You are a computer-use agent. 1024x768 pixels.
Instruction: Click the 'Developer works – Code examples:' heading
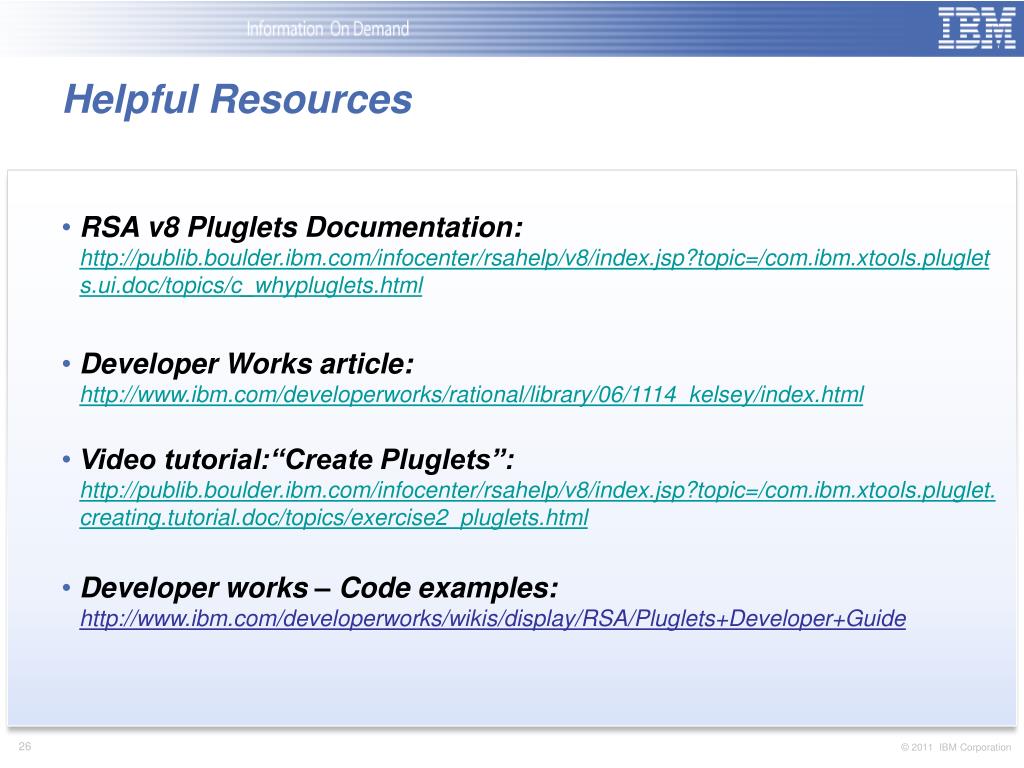319,588
